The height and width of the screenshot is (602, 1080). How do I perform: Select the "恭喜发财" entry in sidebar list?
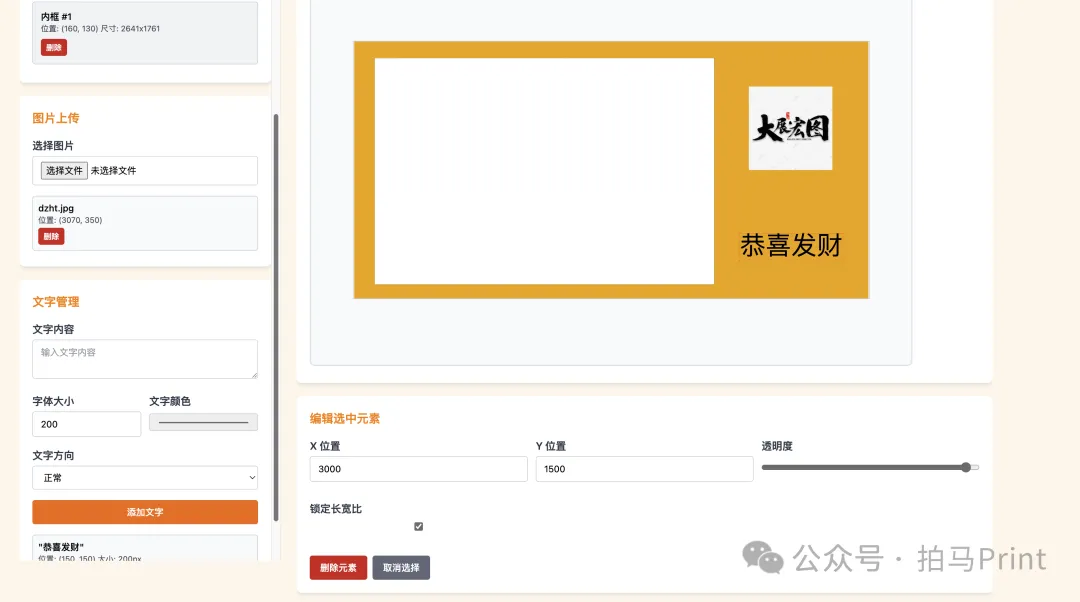tap(145, 549)
